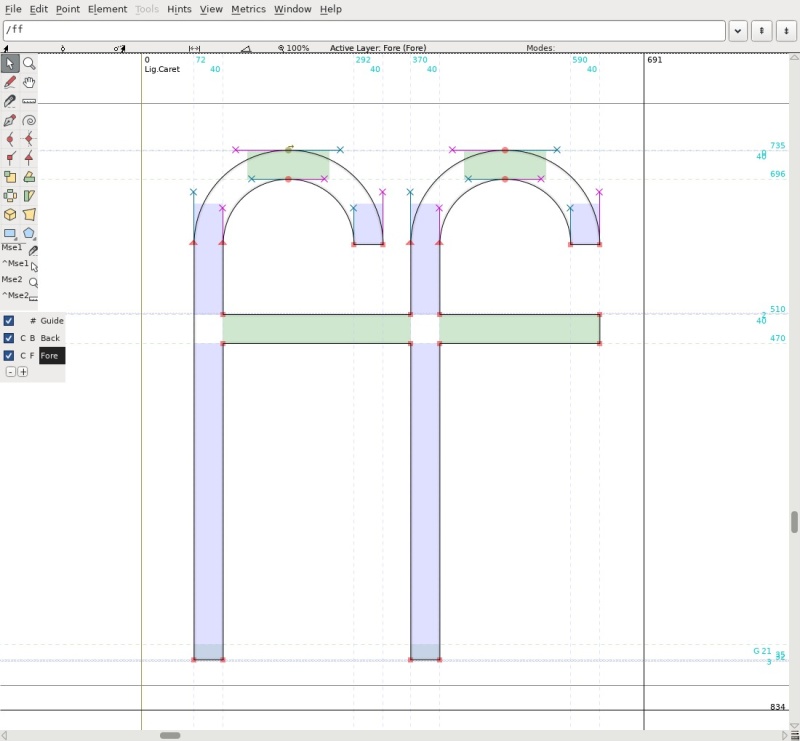Select the Spiro spiral tool
The height and width of the screenshot is (741, 800).
click(x=29, y=120)
